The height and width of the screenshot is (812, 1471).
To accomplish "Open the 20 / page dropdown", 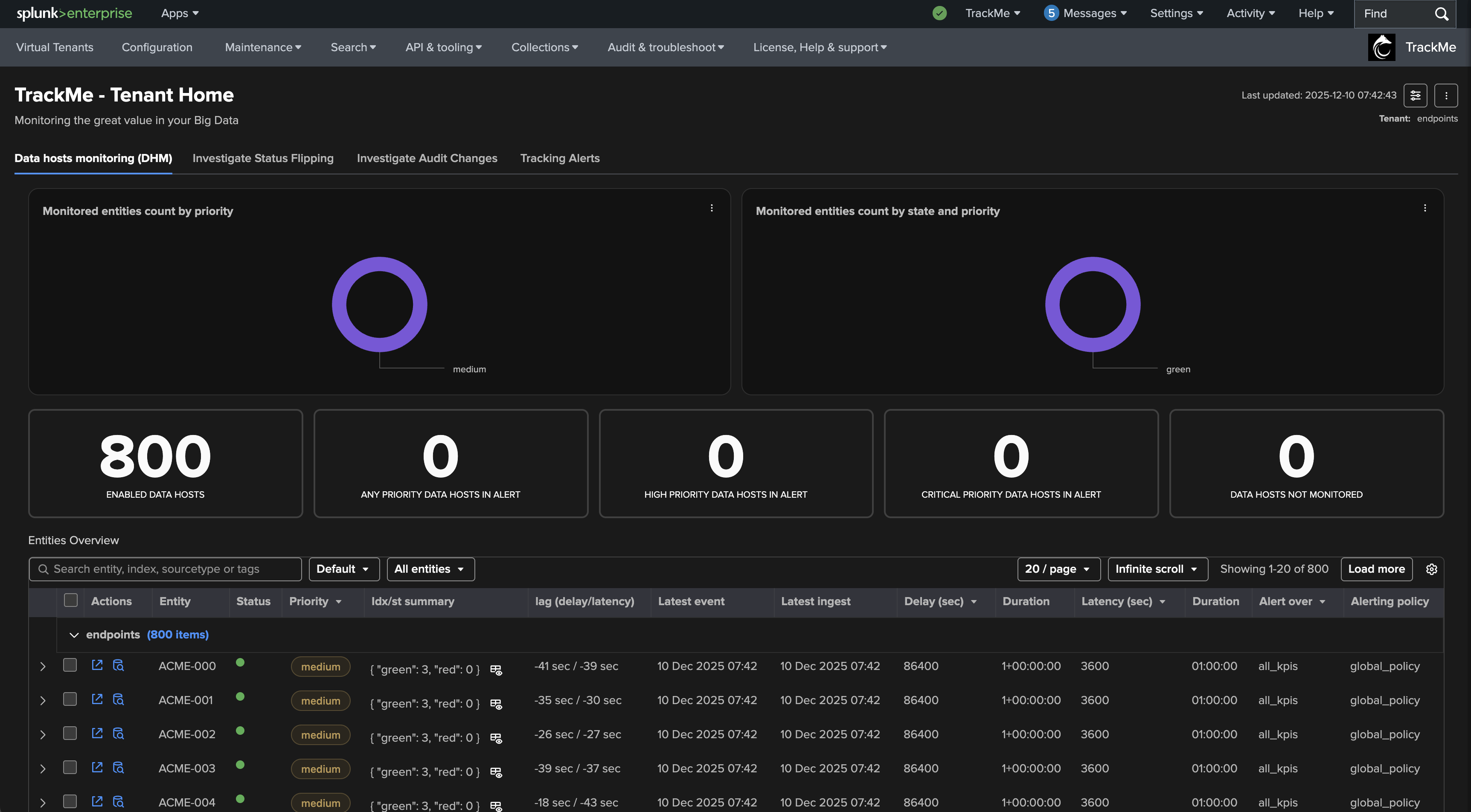I will (1058, 569).
